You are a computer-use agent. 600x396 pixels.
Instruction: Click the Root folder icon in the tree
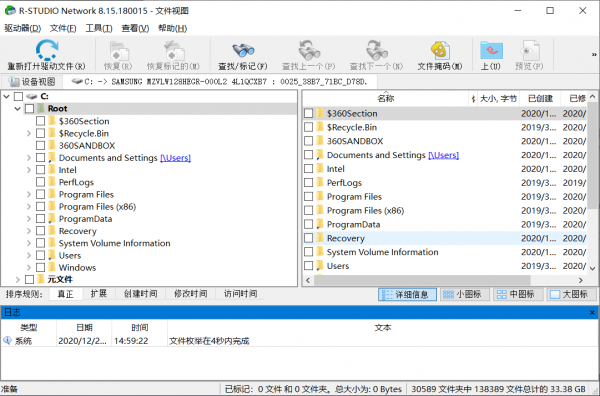(x=41, y=109)
